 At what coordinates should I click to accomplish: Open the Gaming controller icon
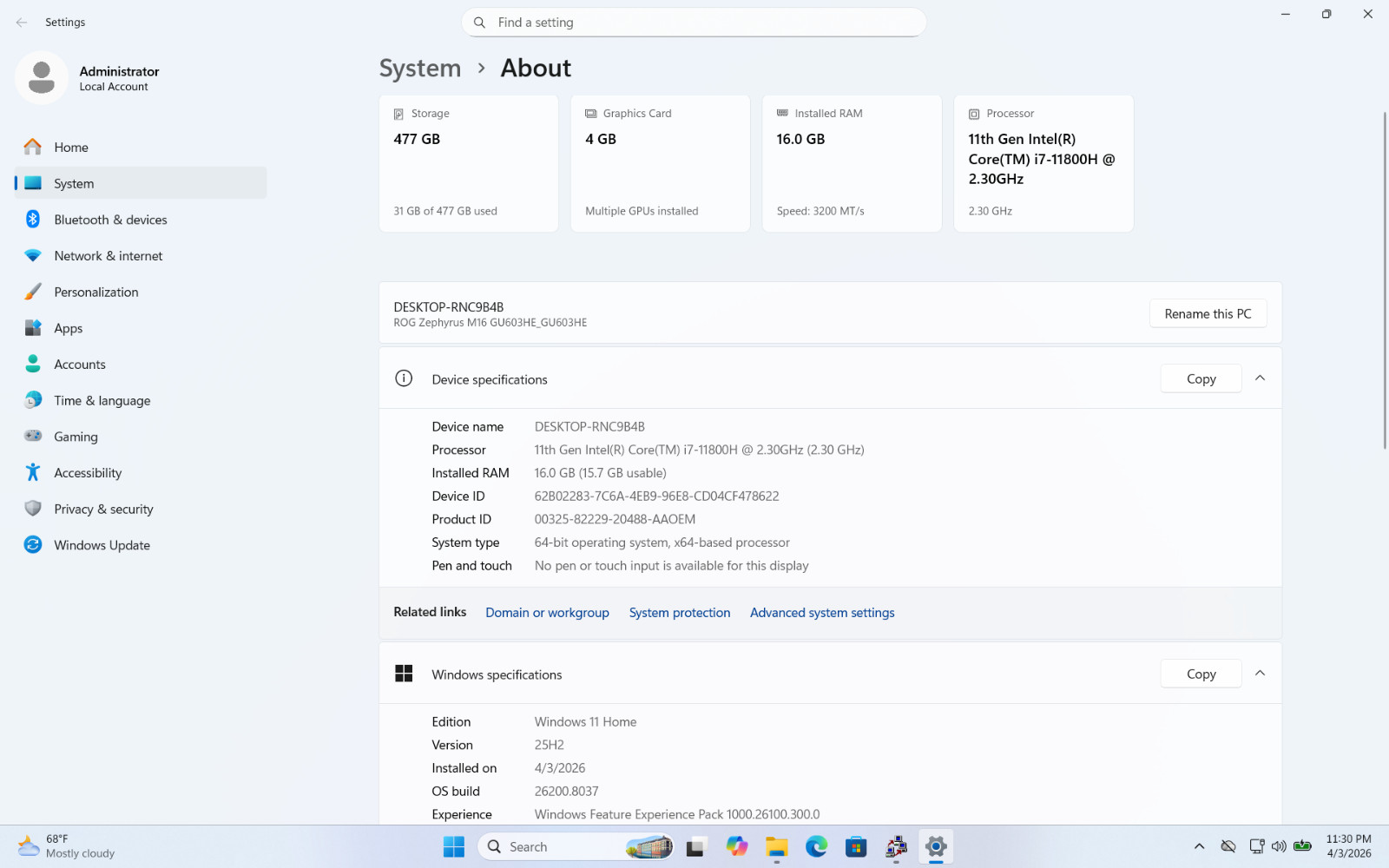33,437
